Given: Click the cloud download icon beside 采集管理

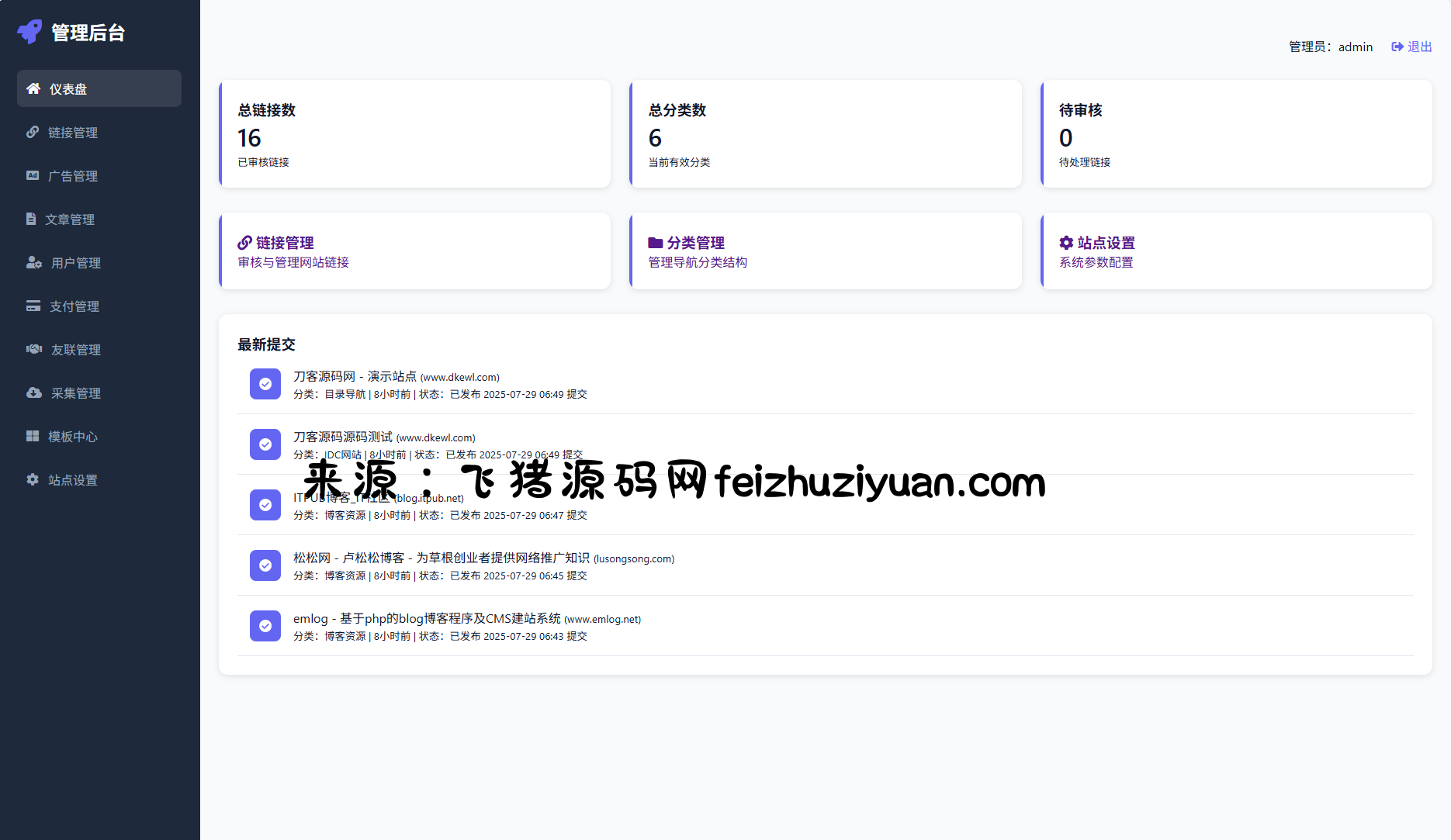Looking at the screenshot, I should 34,392.
